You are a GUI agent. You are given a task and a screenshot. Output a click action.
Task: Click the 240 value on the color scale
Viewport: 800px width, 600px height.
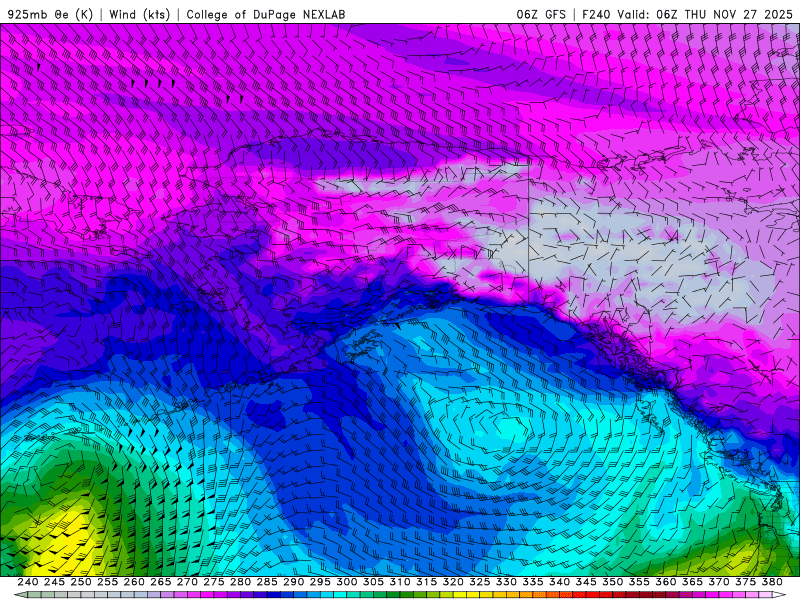[x=28, y=582]
